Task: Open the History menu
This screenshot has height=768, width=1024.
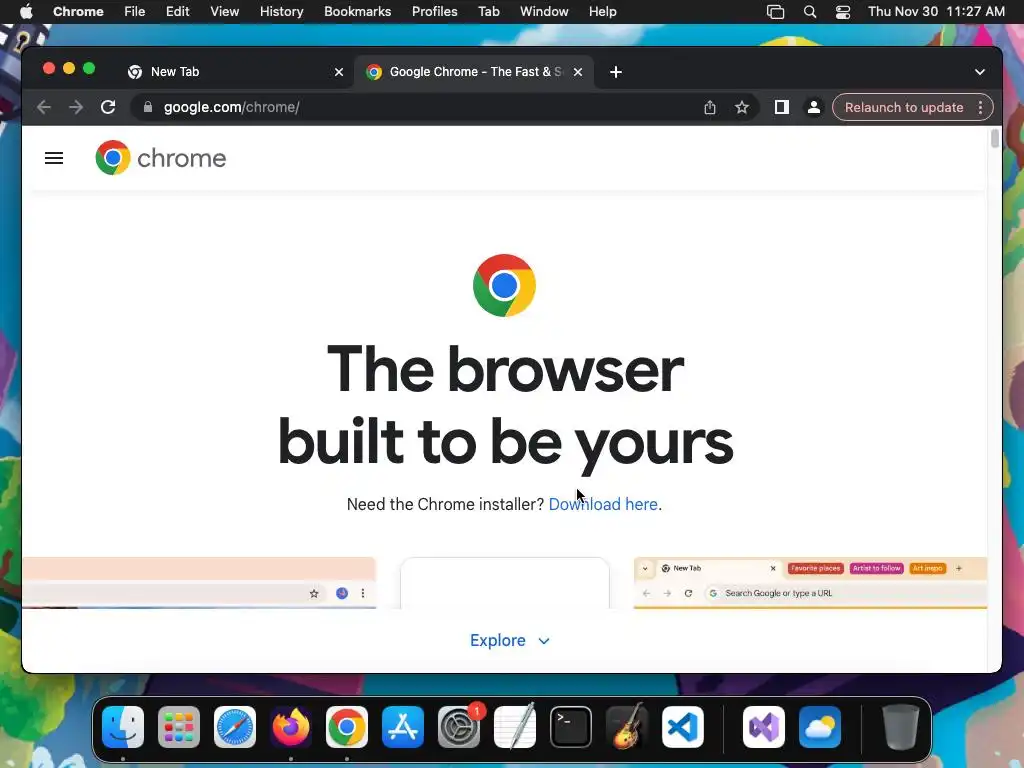Action: point(281,12)
